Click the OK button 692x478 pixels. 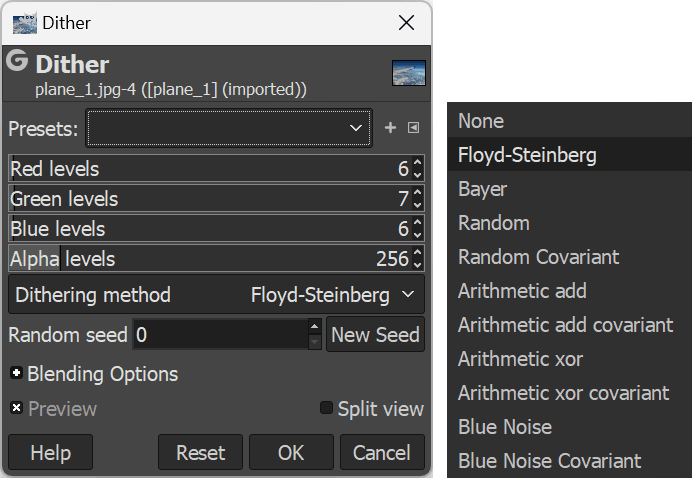click(291, 452)
